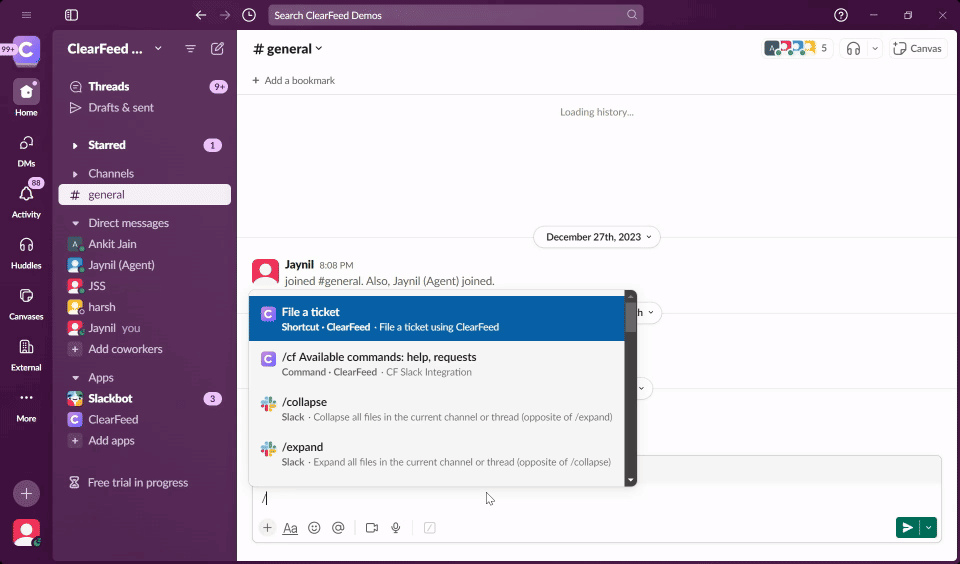Open the History clock icon

(x=249, y=15)
